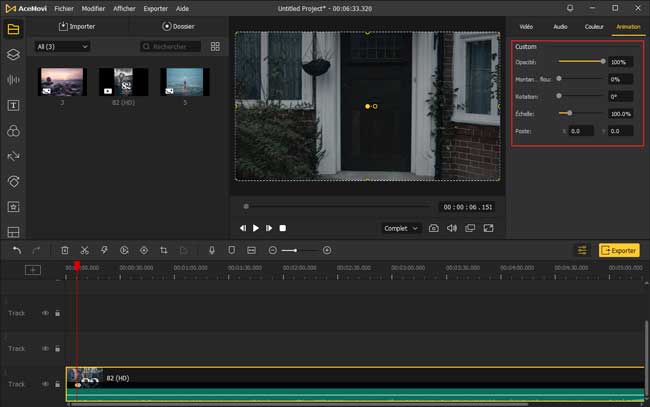The image size is (650, 407).
Task: Click the Split scissors tool
Action: [84, 250]
